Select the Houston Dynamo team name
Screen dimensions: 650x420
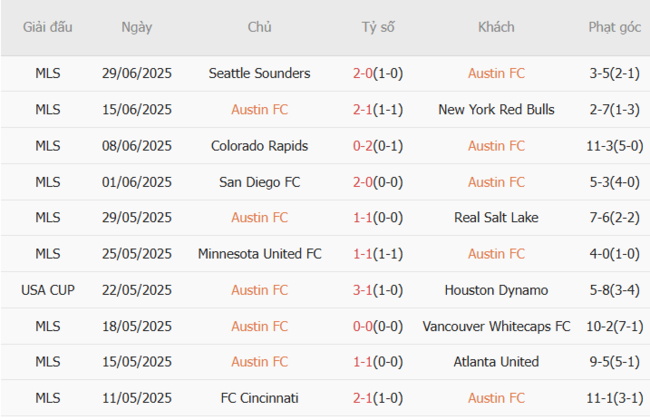(x=496, y=290)
